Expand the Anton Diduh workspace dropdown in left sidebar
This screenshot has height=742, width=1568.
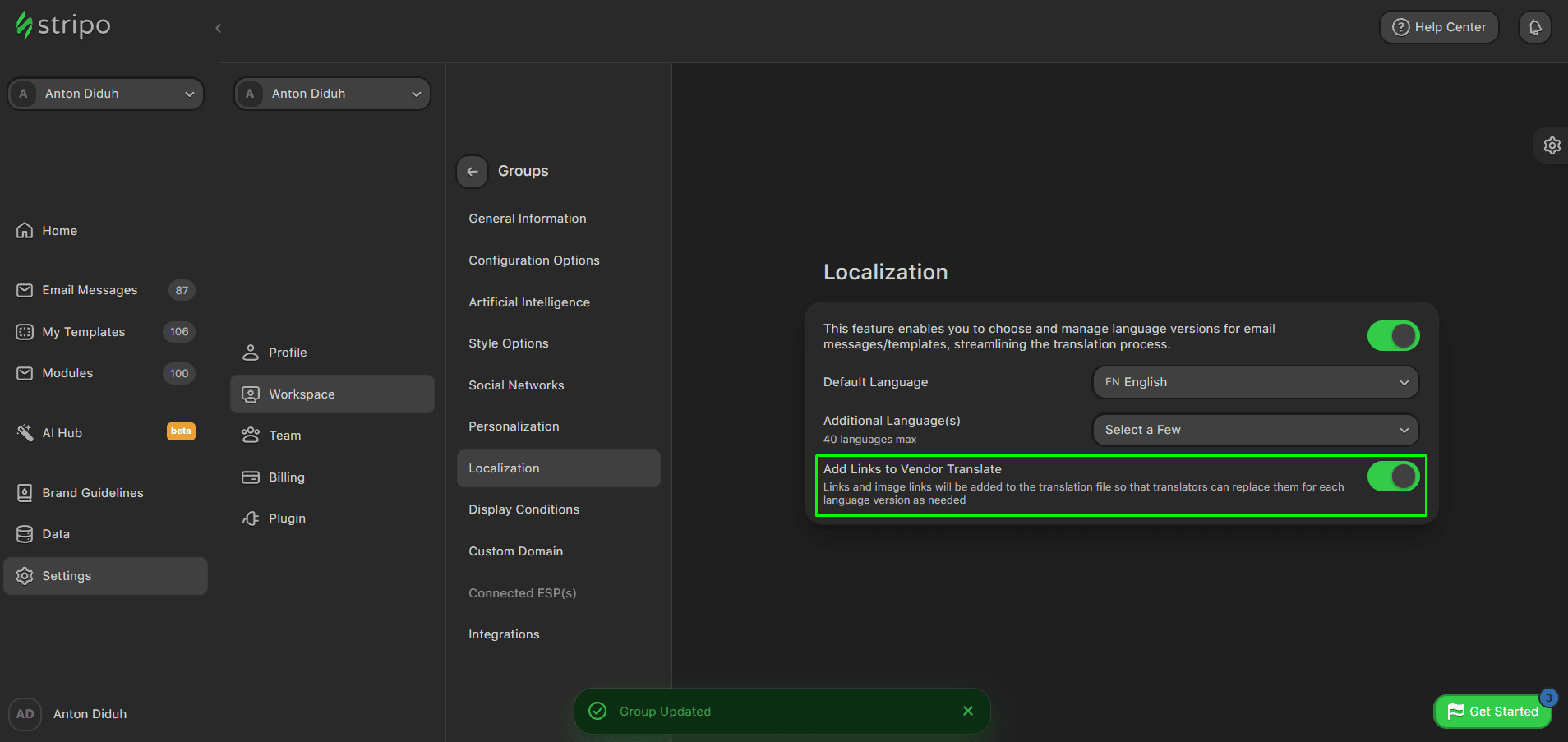106,94
